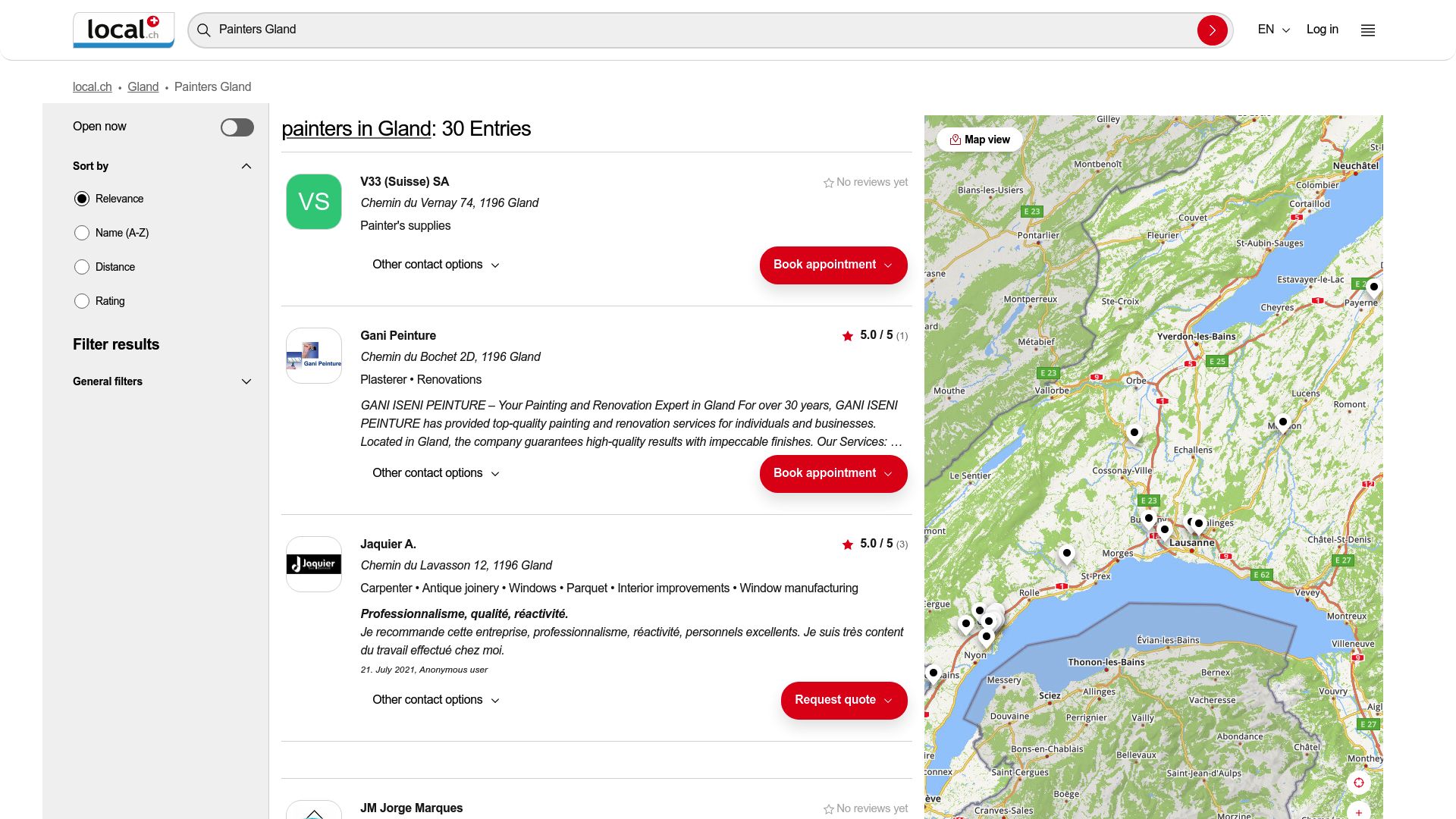The image size is (1456, 819).
Task: Open the Gland breadcrumb page
Action: coord(143,86)
